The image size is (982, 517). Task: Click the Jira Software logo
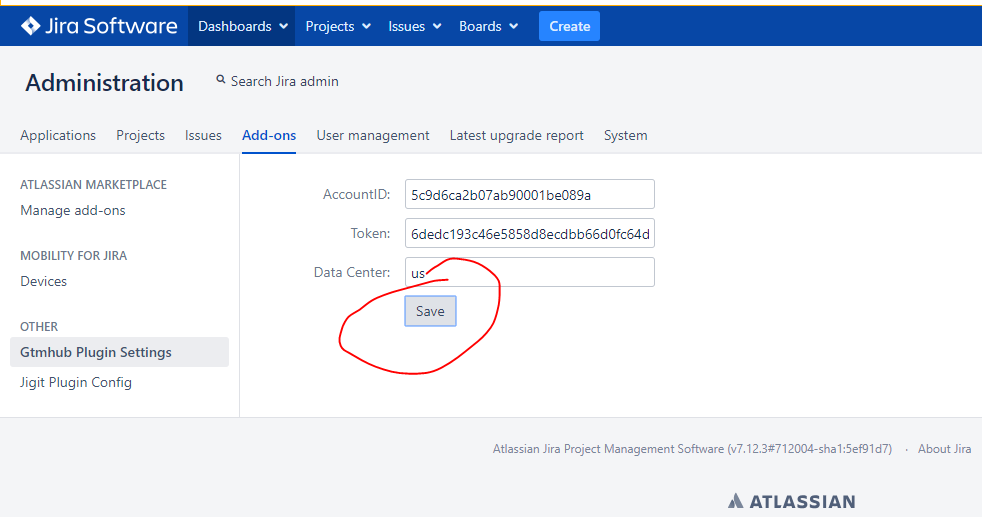[x=99, y=26]
